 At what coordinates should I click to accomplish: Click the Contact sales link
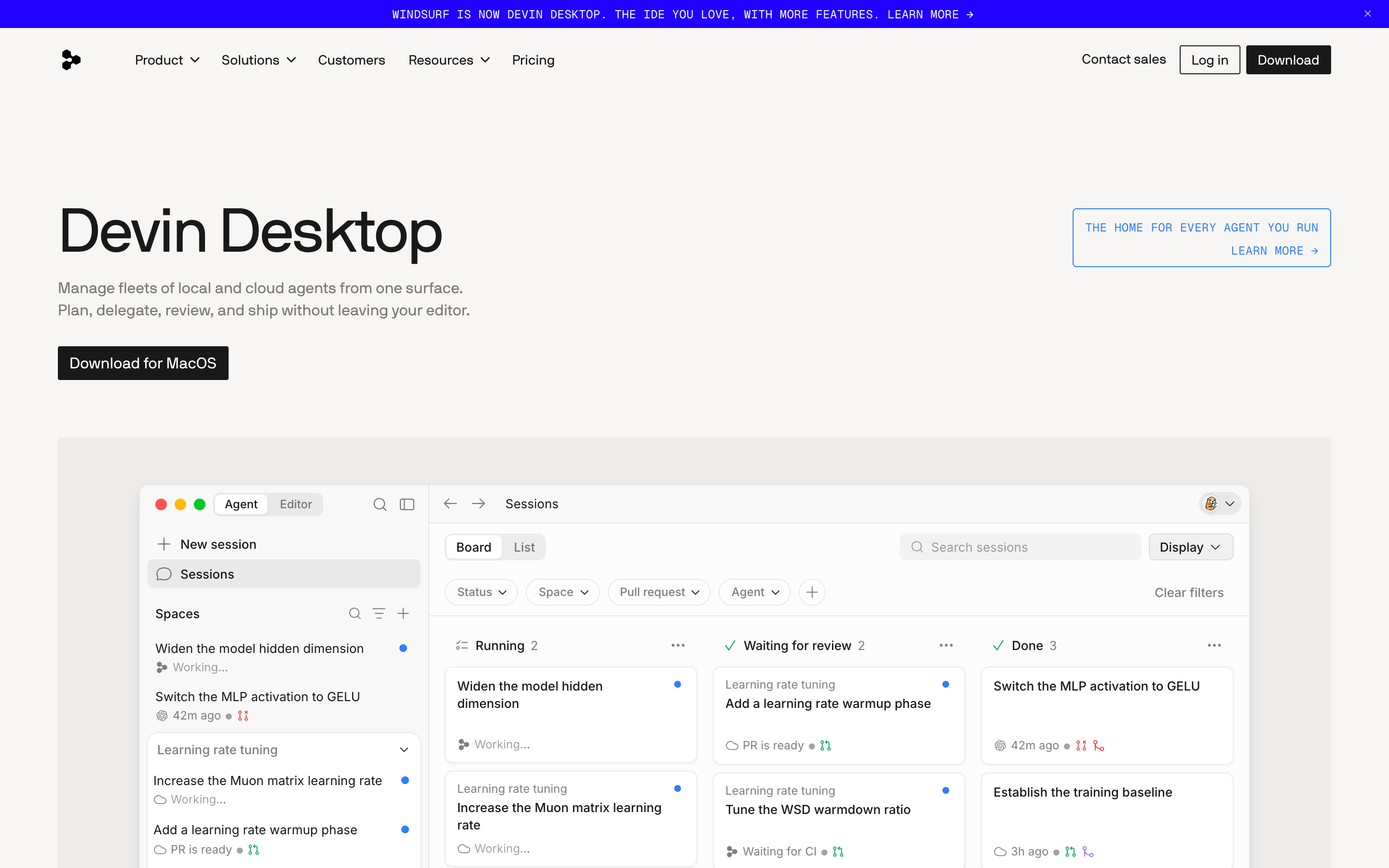[x=1123, y=59]
